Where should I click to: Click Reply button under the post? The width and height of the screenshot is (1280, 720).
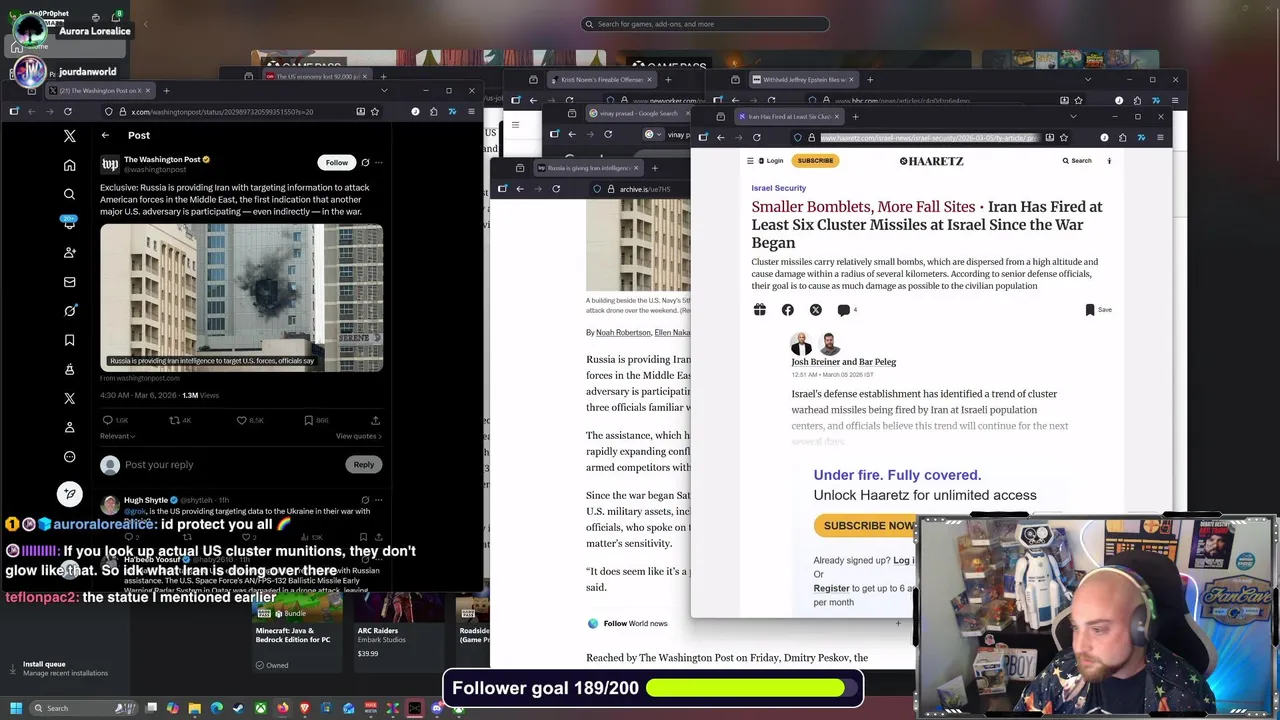[363, 464]
